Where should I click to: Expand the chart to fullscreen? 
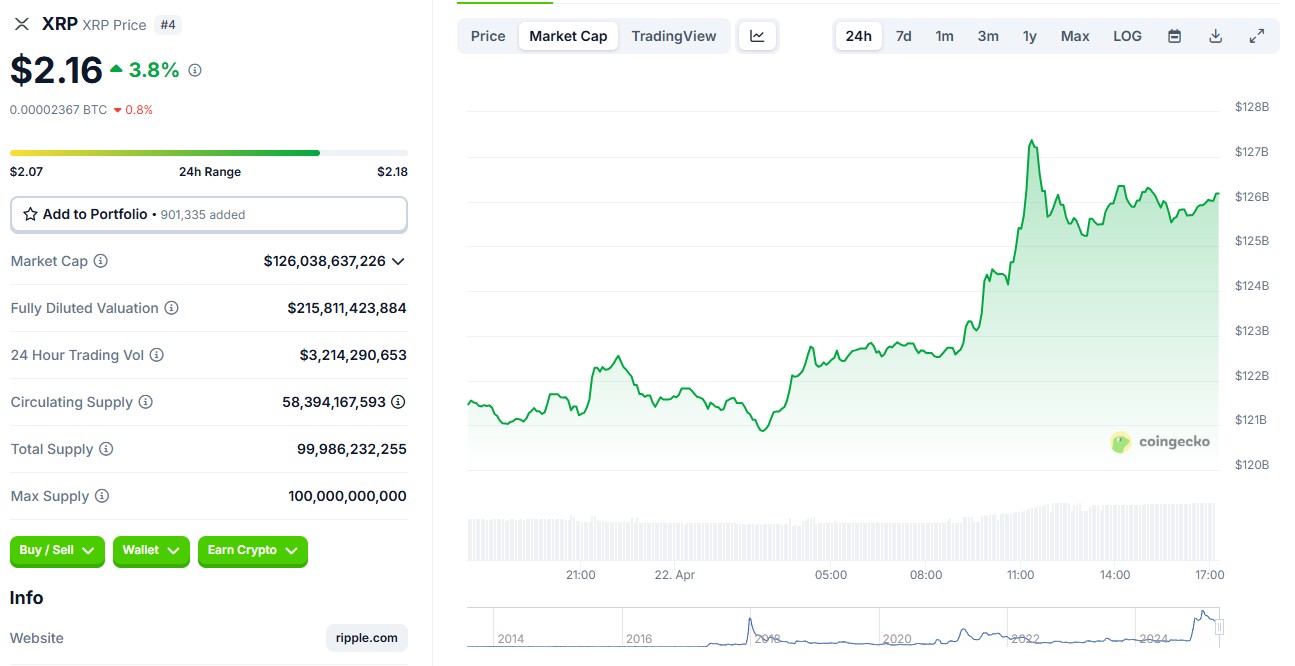1257,36
